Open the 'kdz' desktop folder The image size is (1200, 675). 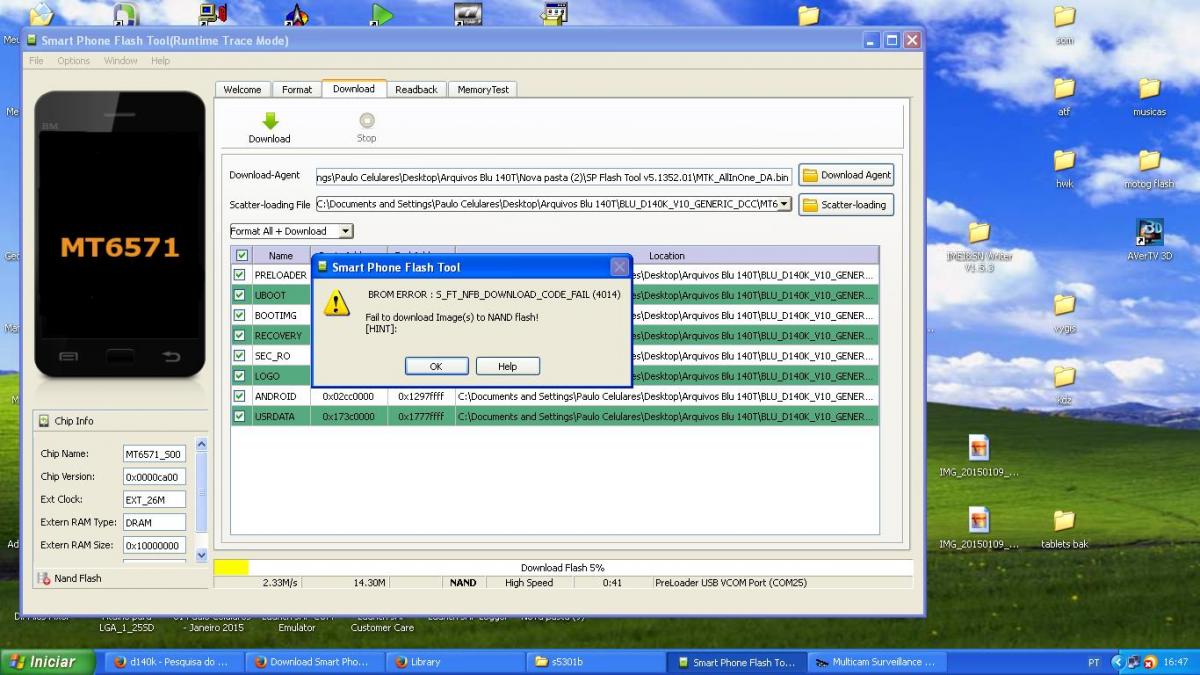click(x=1064, y=376)
